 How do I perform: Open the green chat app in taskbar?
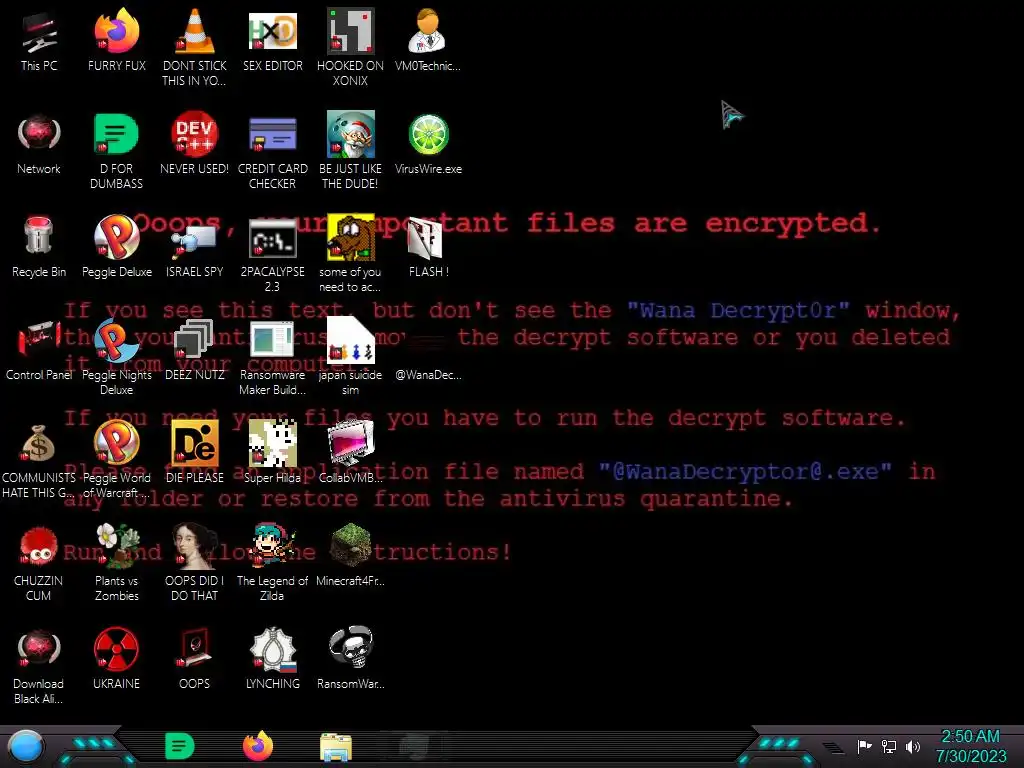pos(180,746)
